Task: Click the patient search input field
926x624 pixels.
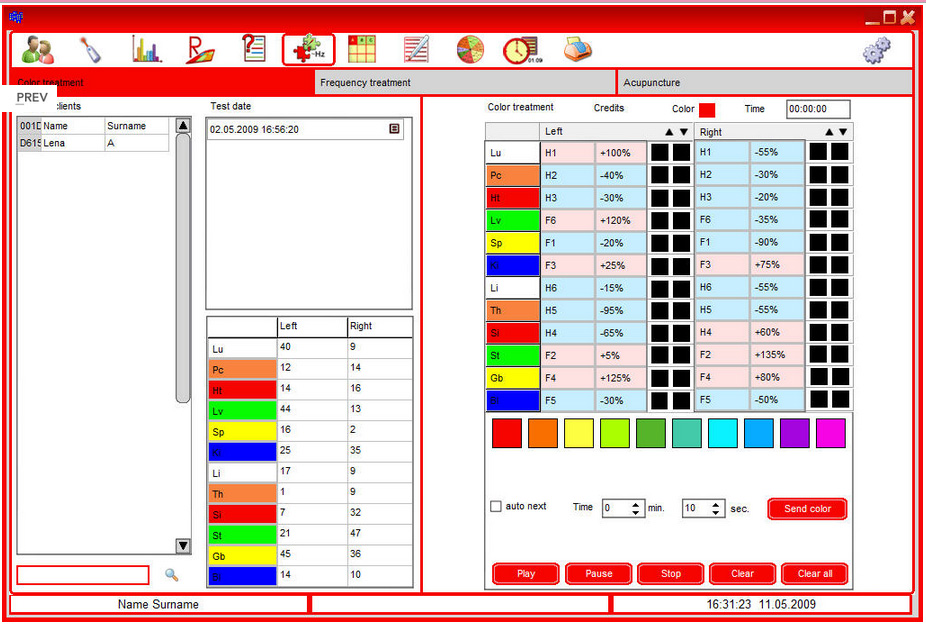Action: 83,575
